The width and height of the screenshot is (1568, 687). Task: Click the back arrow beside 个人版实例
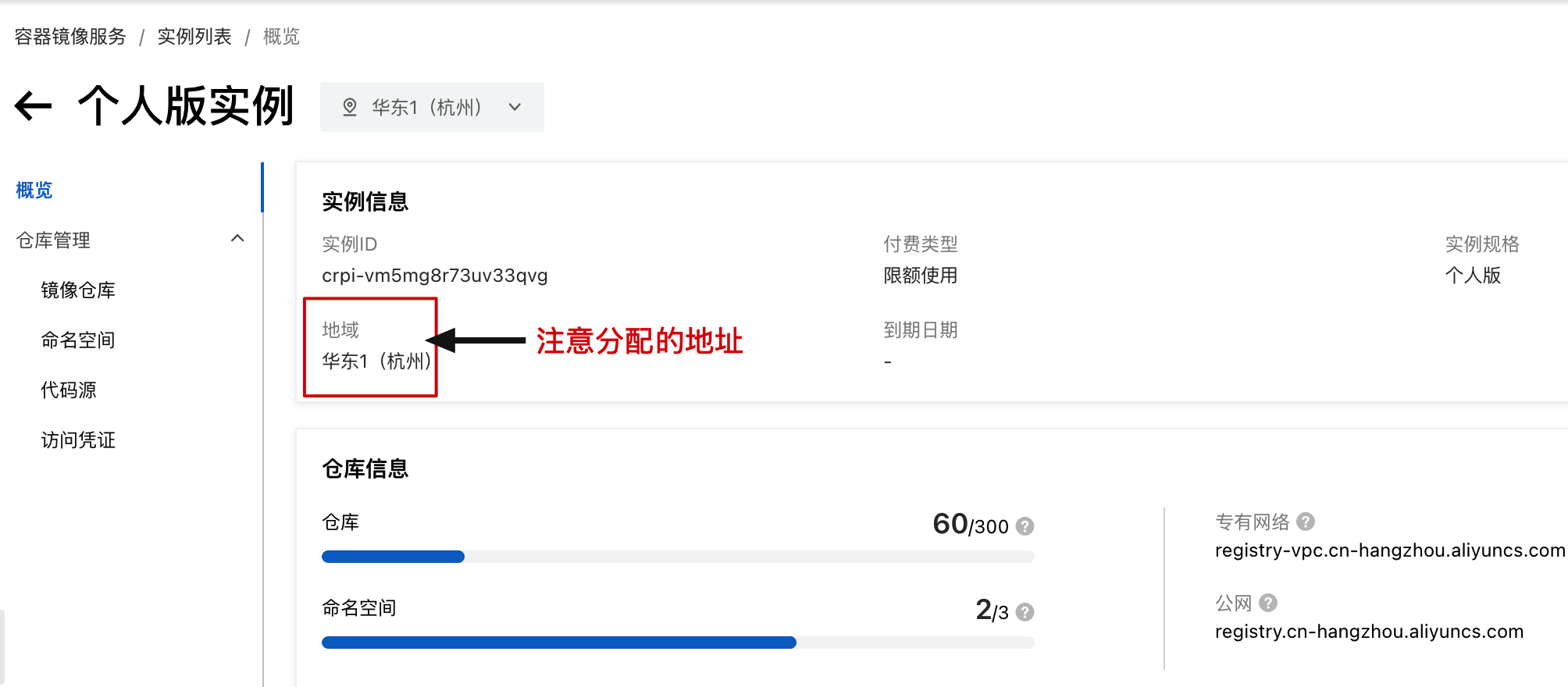click(x=34, y=106)
